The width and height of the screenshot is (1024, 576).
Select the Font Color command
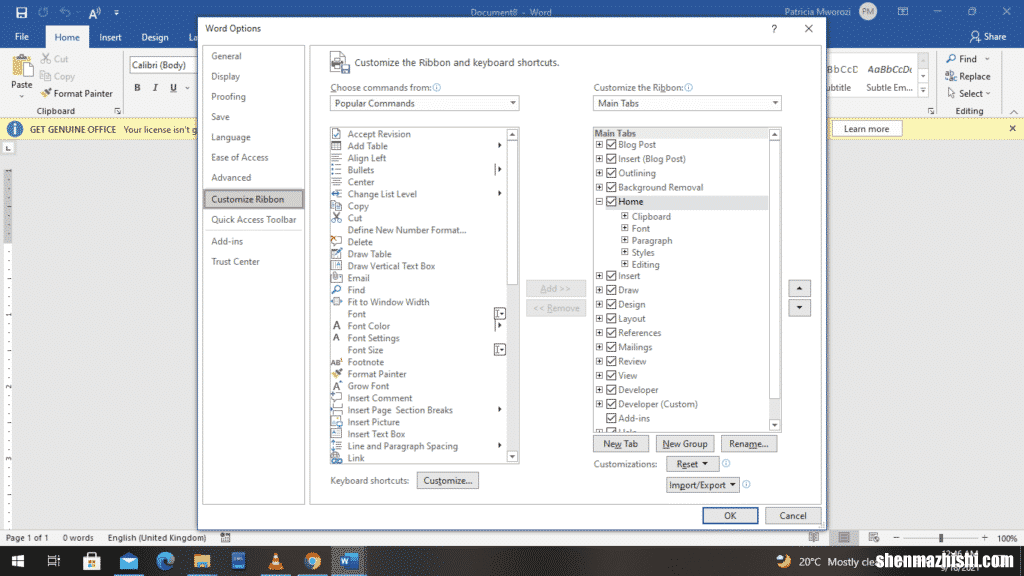pos(368,326)
